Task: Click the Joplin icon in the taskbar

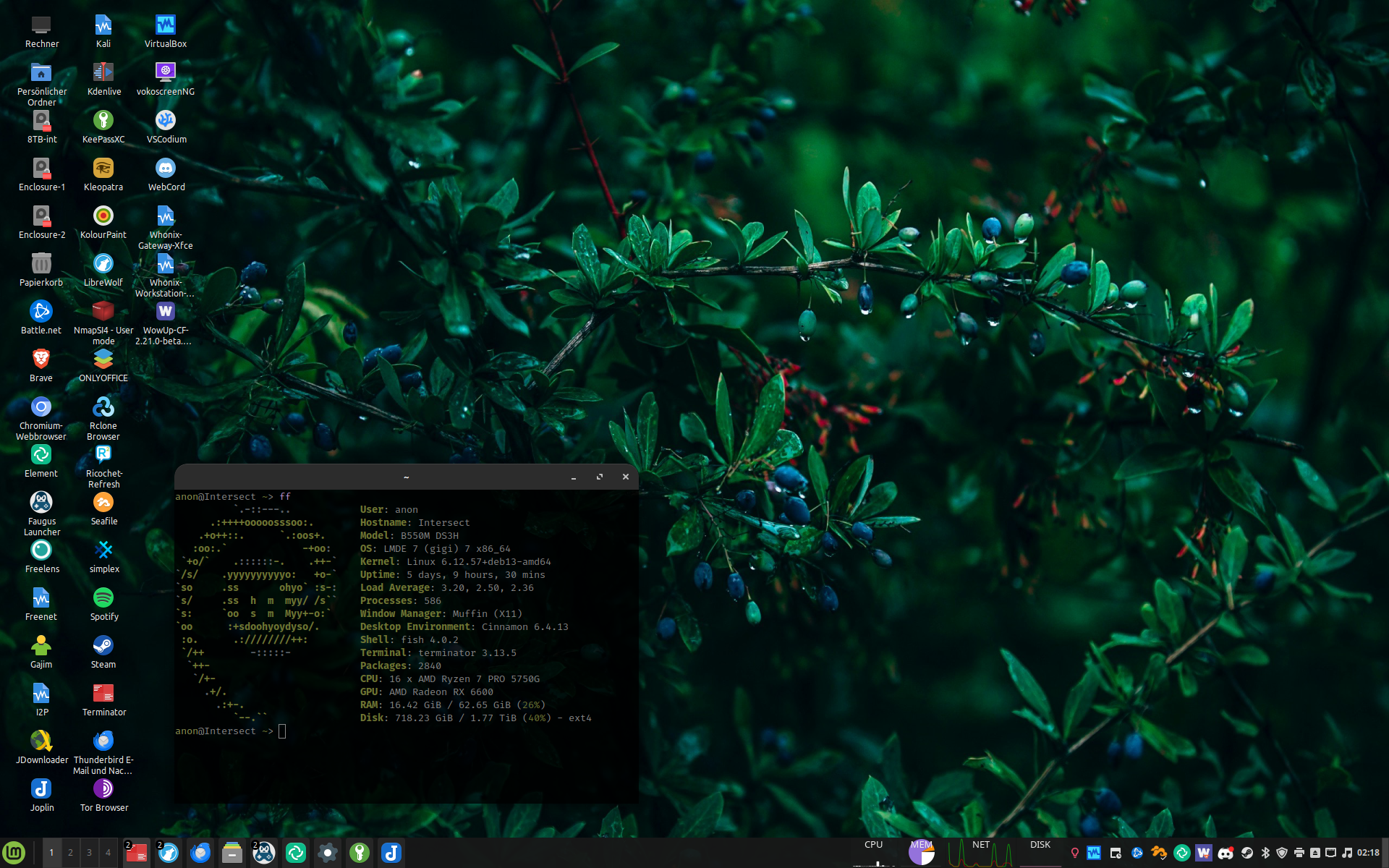Action: [391, 853]
